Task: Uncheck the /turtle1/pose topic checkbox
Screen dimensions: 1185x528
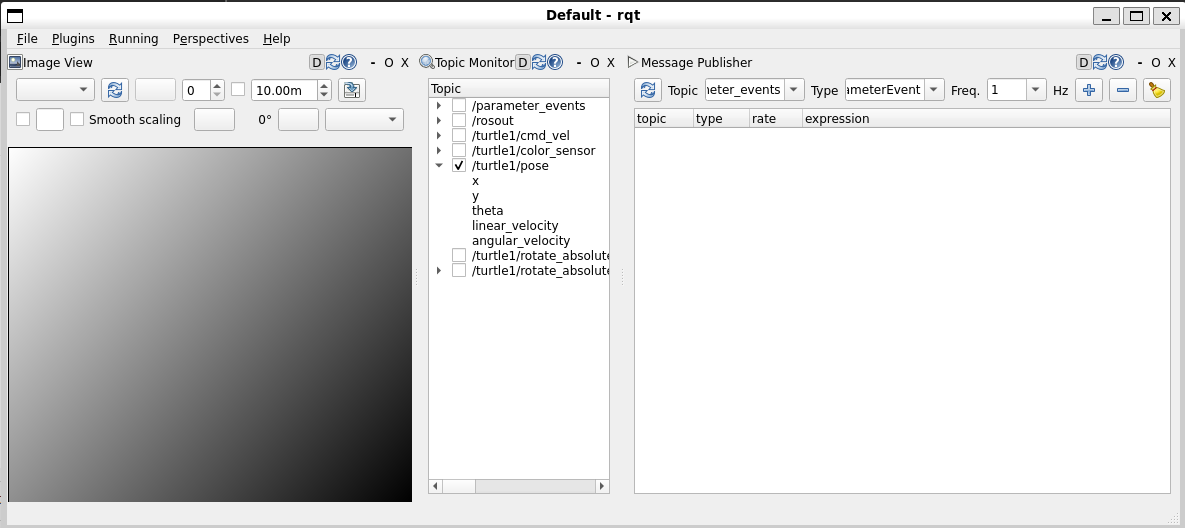Action: click(x=459, y=165)
